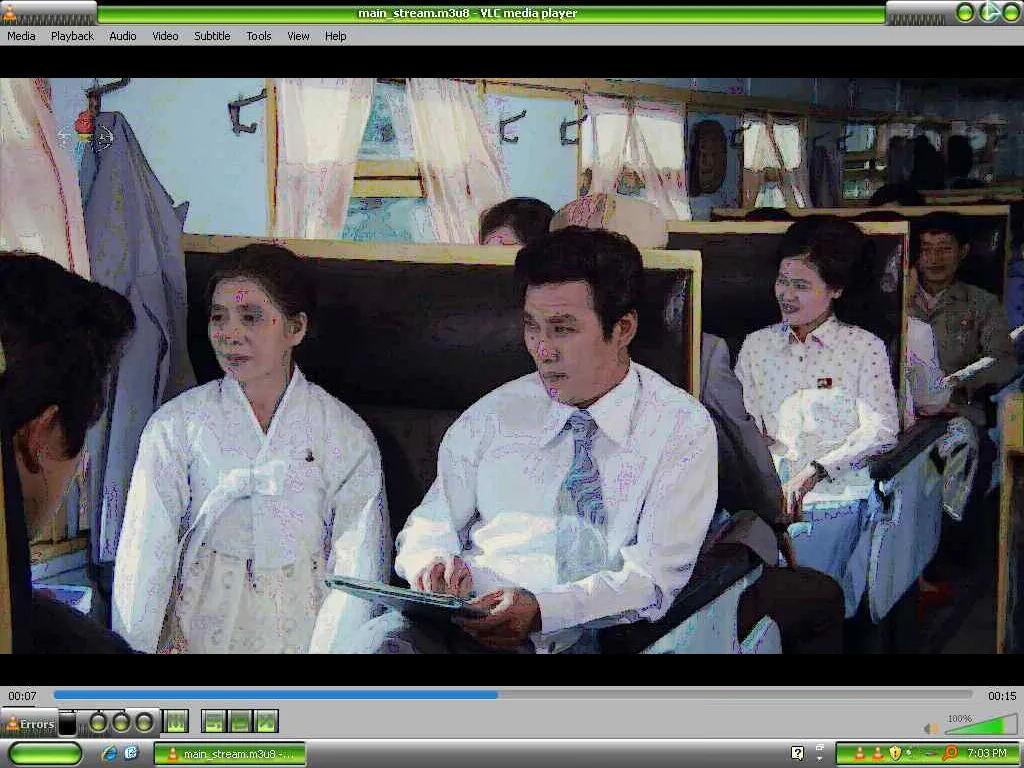The width and height of the screenshot is (1024, 768).
Task: Click the orange magnifier tray icon
Action: pos(950,753)
